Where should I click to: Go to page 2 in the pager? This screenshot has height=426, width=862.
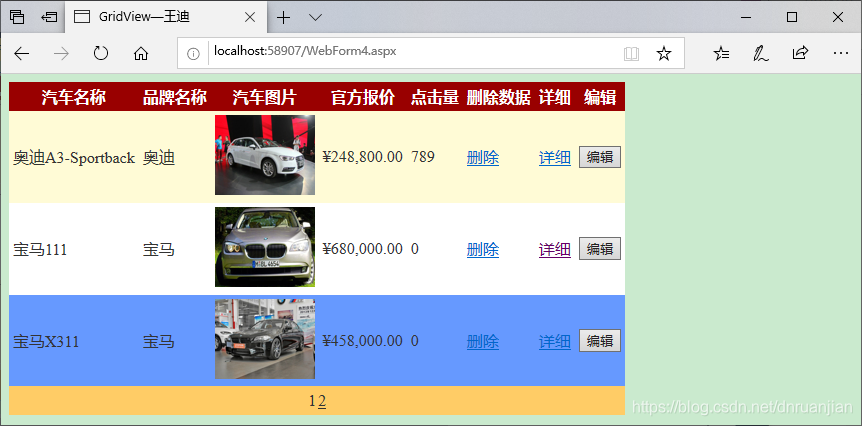(x=322, y=402)
